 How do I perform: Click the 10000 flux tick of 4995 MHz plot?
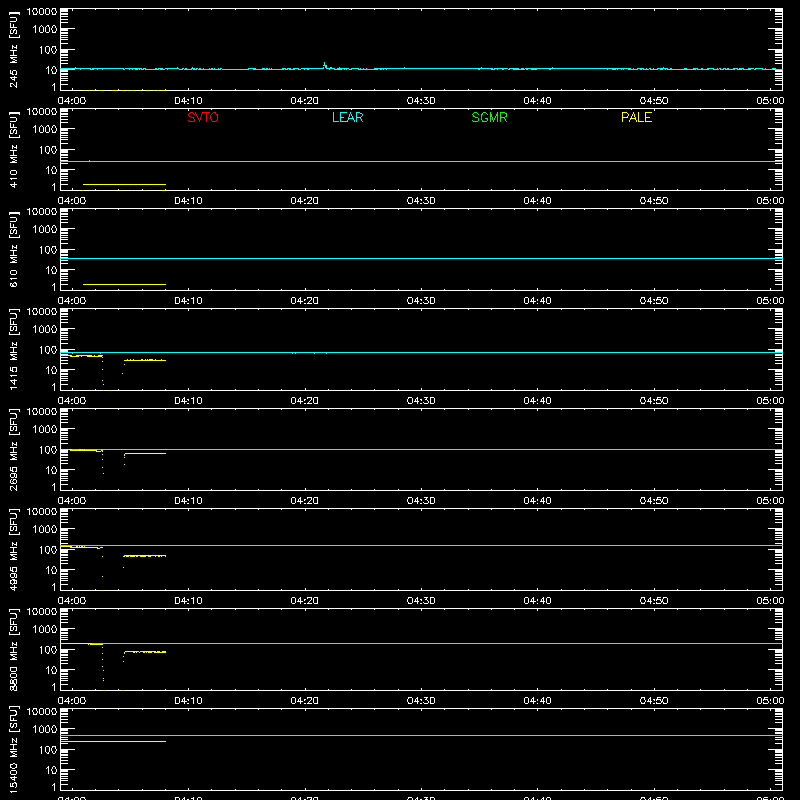42,512
